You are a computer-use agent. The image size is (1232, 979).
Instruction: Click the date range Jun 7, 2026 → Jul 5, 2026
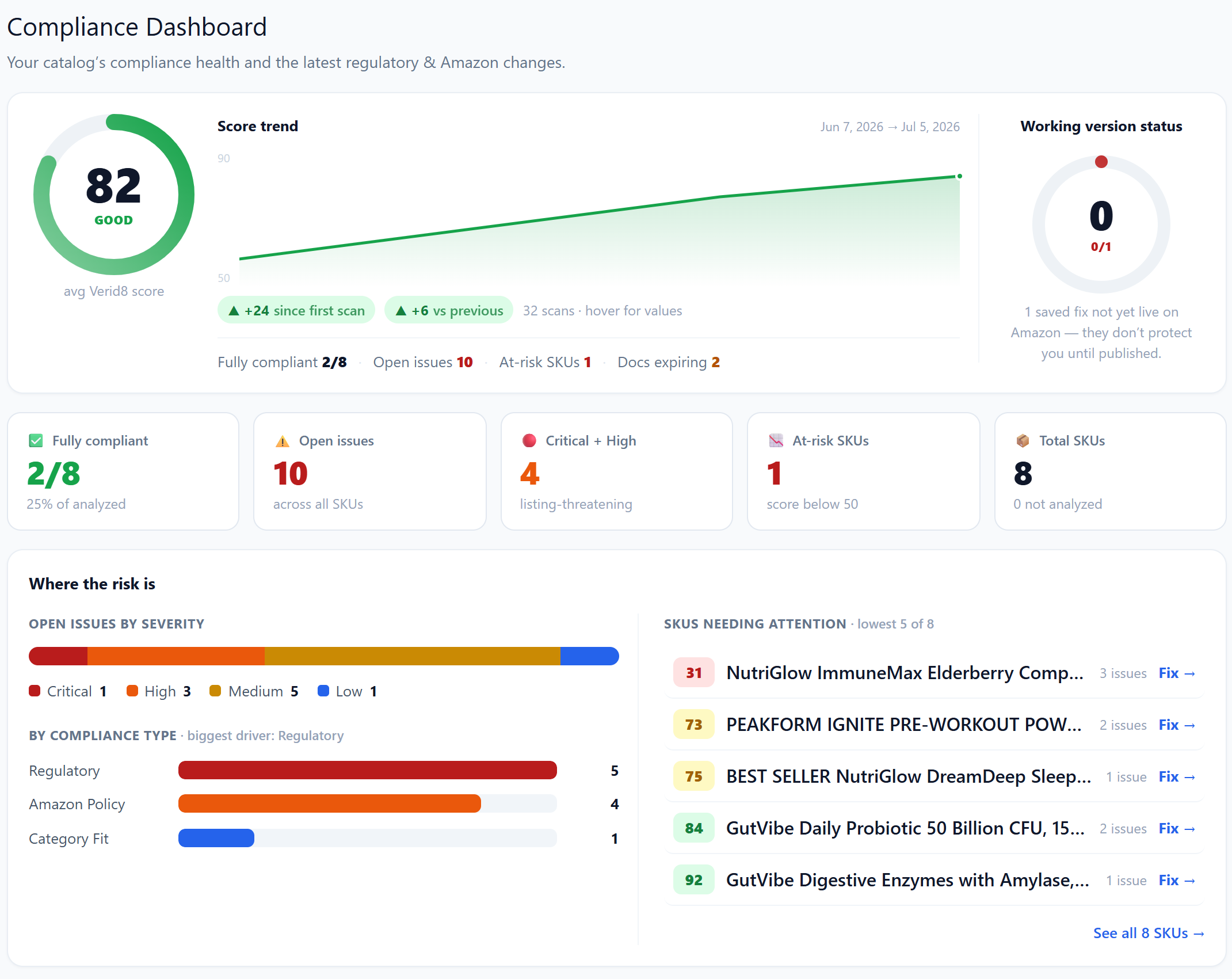(x=890, y=127)
